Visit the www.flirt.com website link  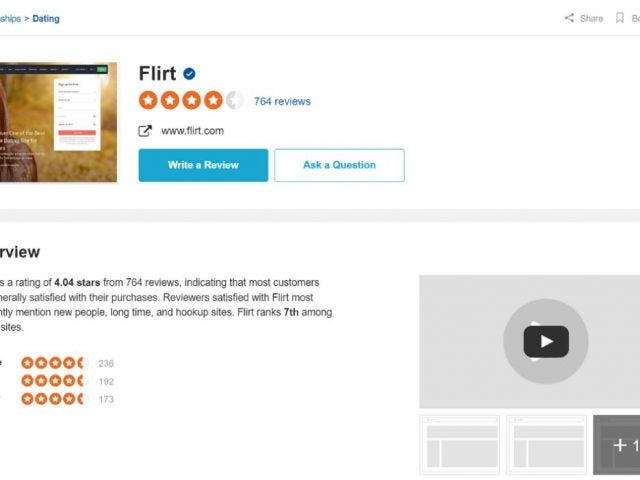192,131
